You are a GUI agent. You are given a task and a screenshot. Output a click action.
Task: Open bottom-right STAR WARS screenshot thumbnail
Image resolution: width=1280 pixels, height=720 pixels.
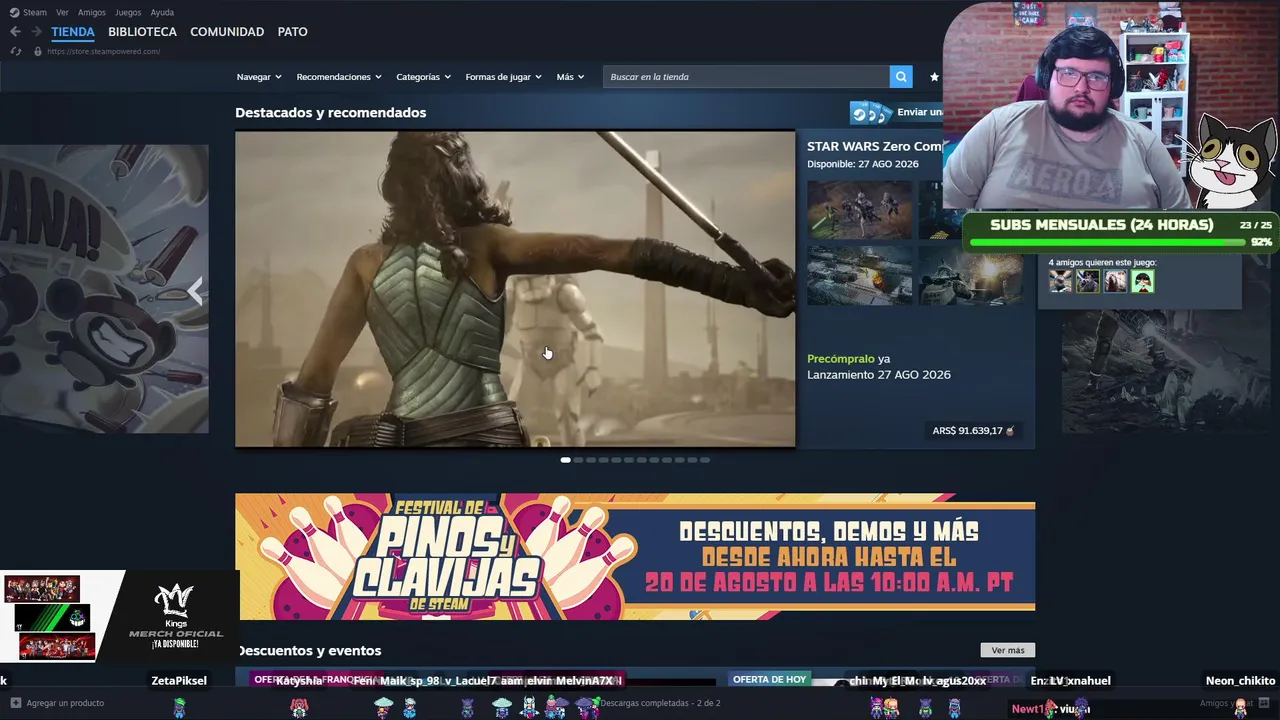971,275
